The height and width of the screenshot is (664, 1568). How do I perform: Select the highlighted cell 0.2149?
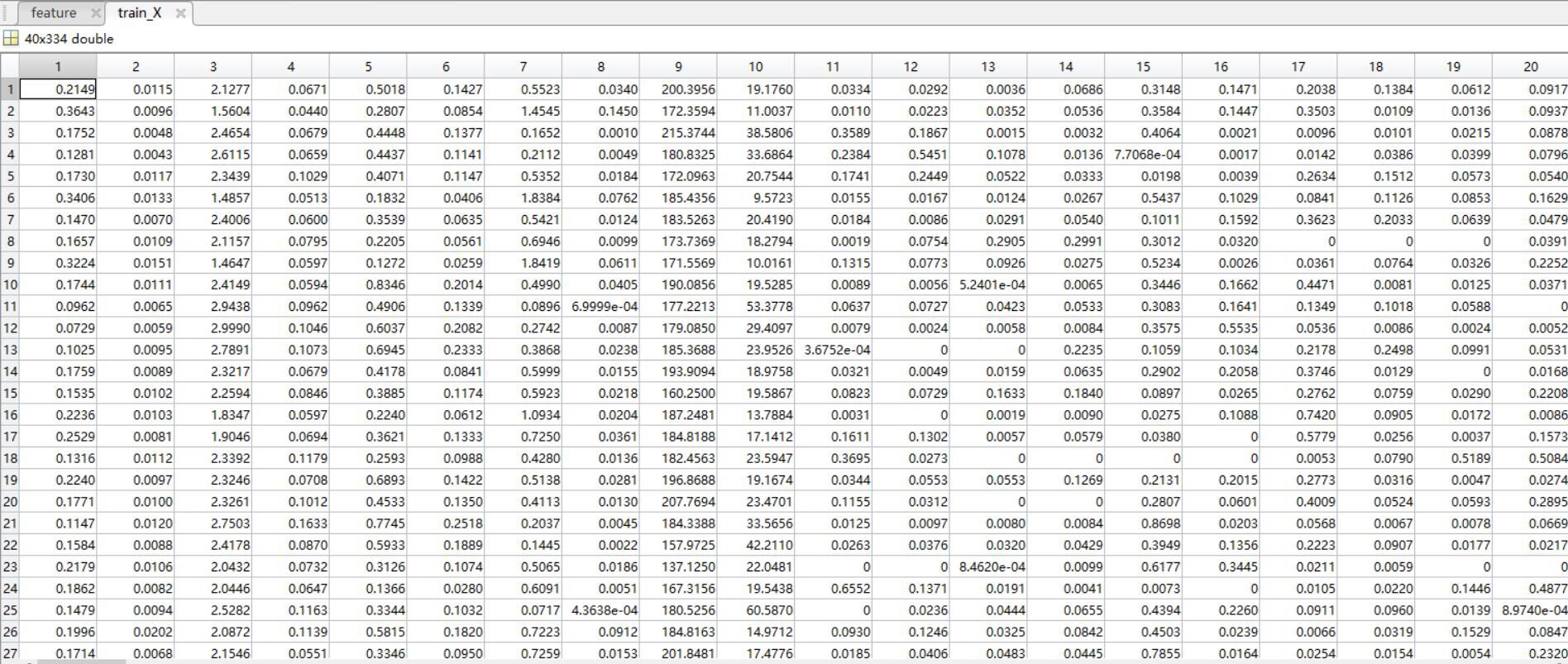click(x=58, y=89)
